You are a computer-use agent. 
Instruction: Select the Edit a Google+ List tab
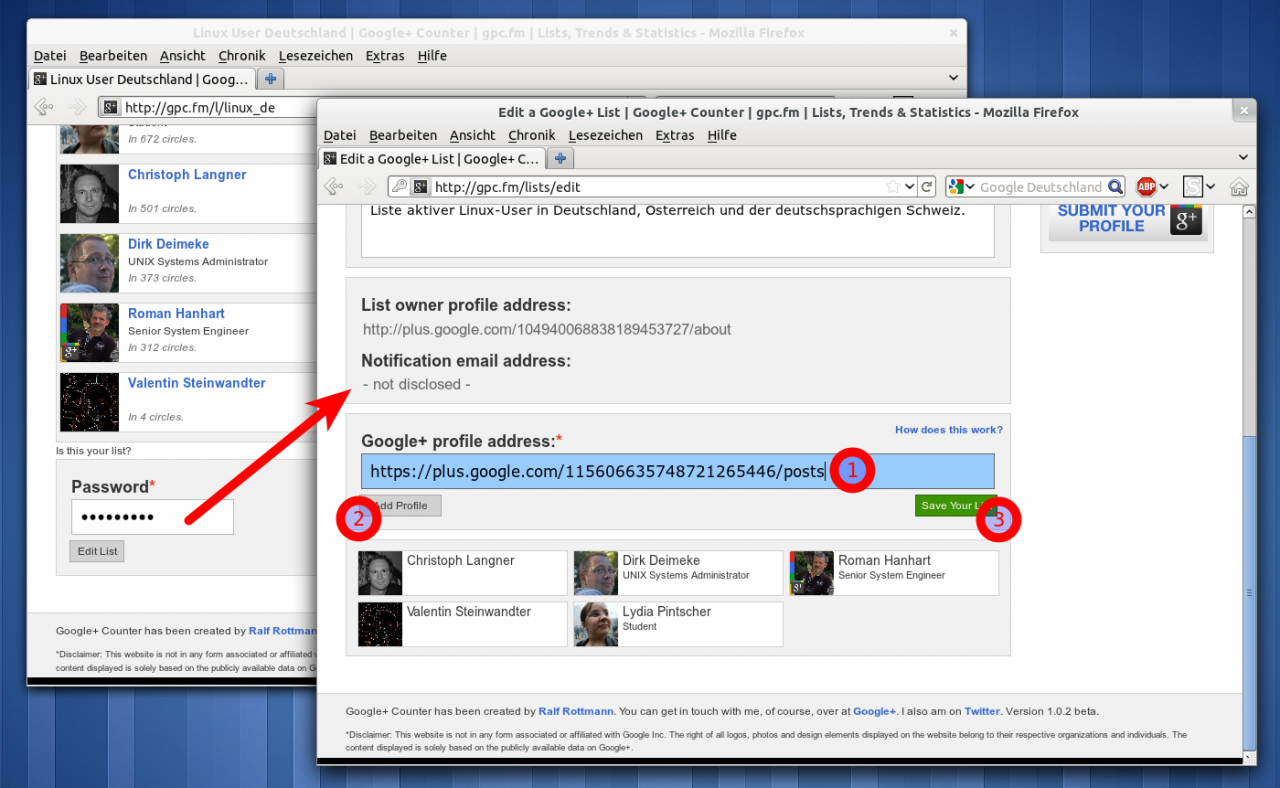click(x=432, y=158)
